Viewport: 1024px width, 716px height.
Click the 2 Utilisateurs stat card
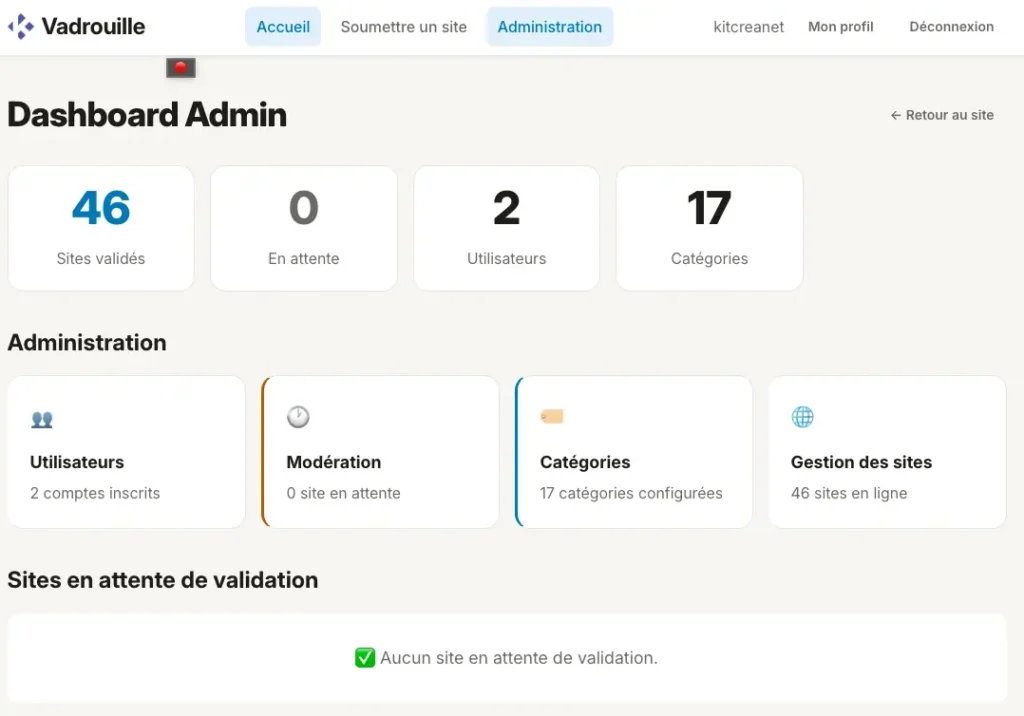tap(507, 228)
